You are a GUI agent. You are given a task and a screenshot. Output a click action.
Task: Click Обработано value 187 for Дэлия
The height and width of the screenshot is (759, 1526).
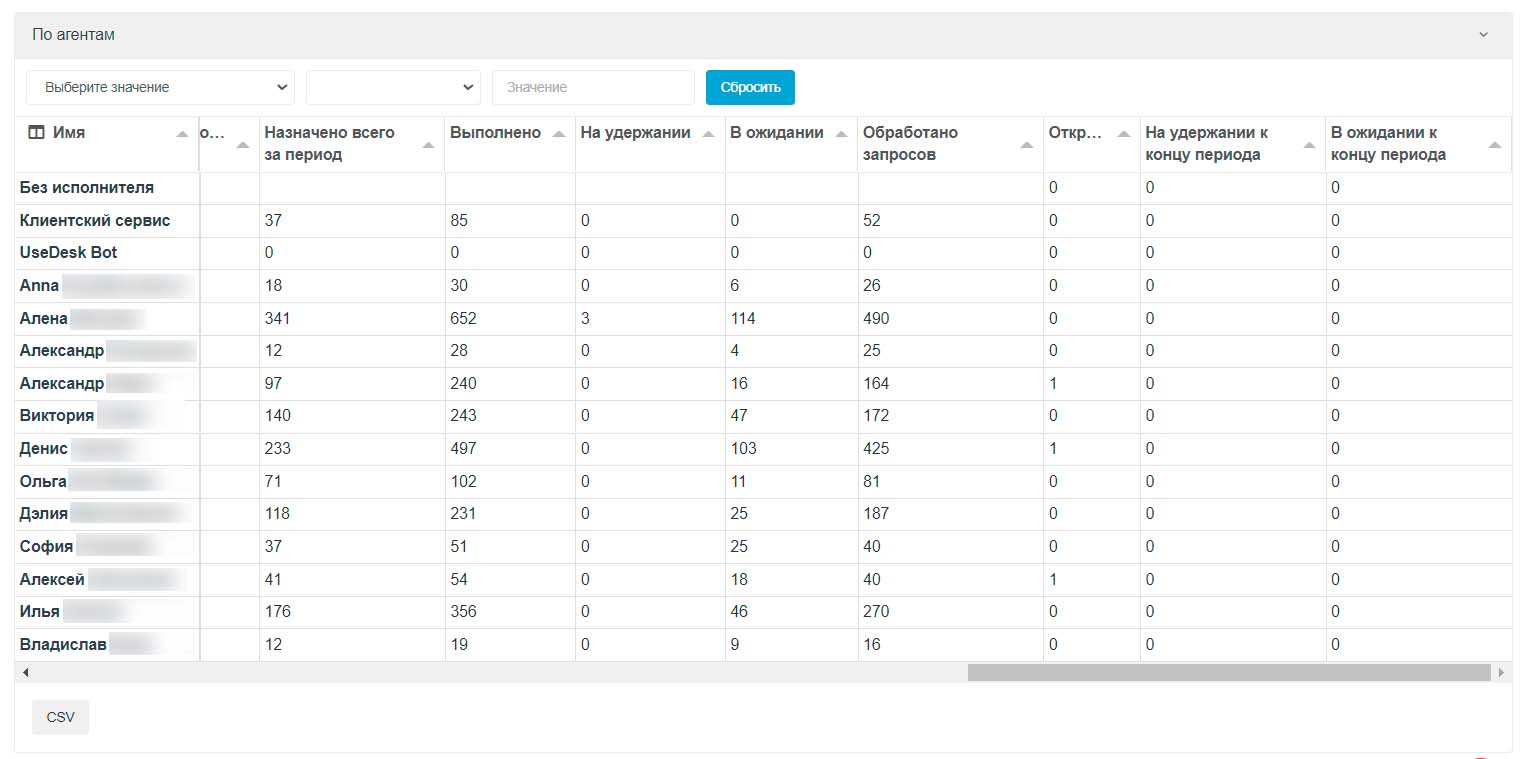click(x=876, y=513)
